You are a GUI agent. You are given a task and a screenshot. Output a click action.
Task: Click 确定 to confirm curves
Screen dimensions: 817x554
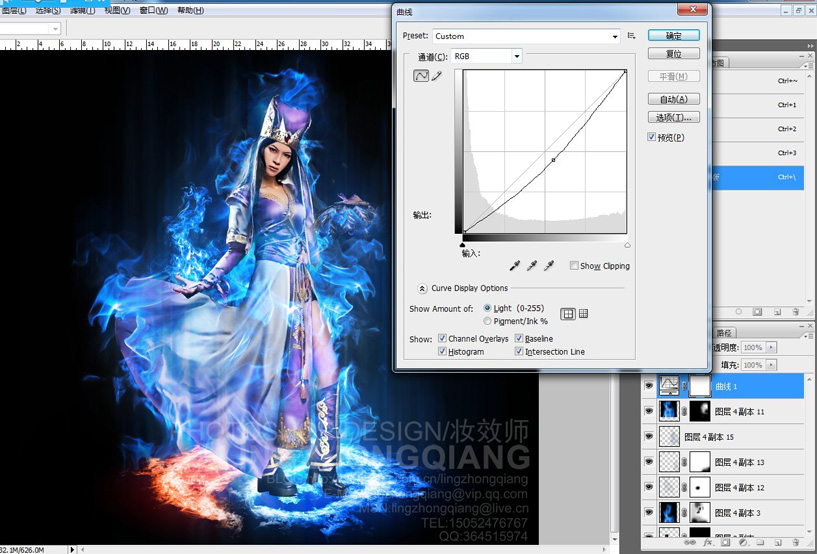(x=674, y=35)
